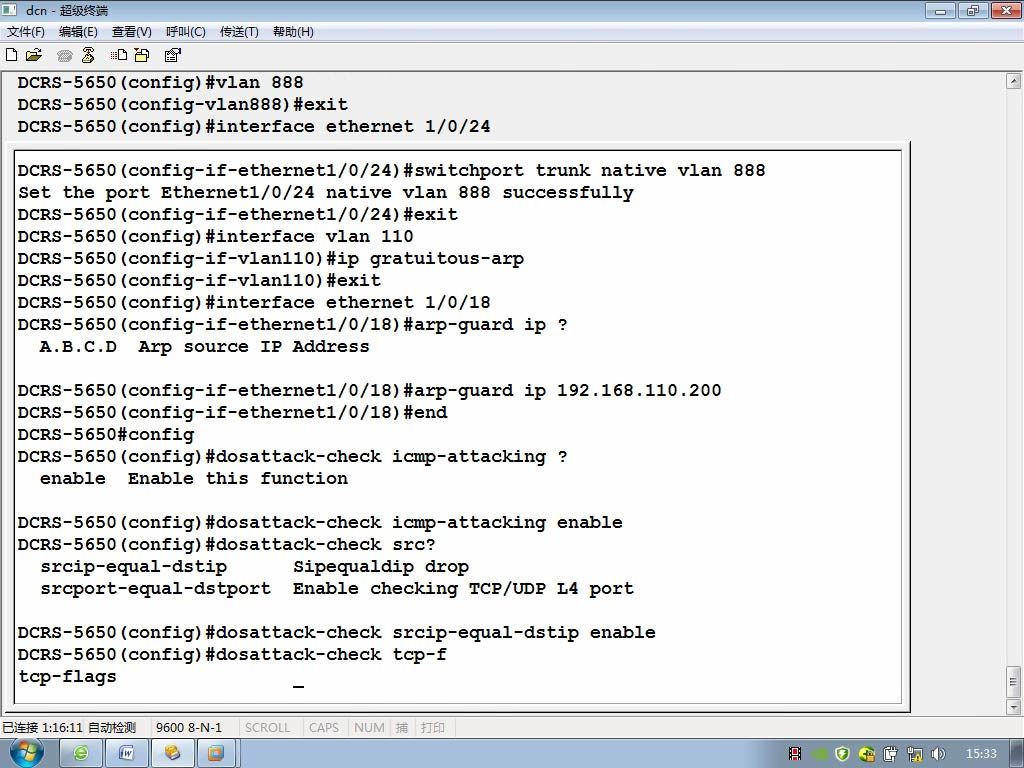The image size is (1024, 768).
Task: Click 'dosattack-check icmp-attacking enable' line
Action: [x=320, y=522]
